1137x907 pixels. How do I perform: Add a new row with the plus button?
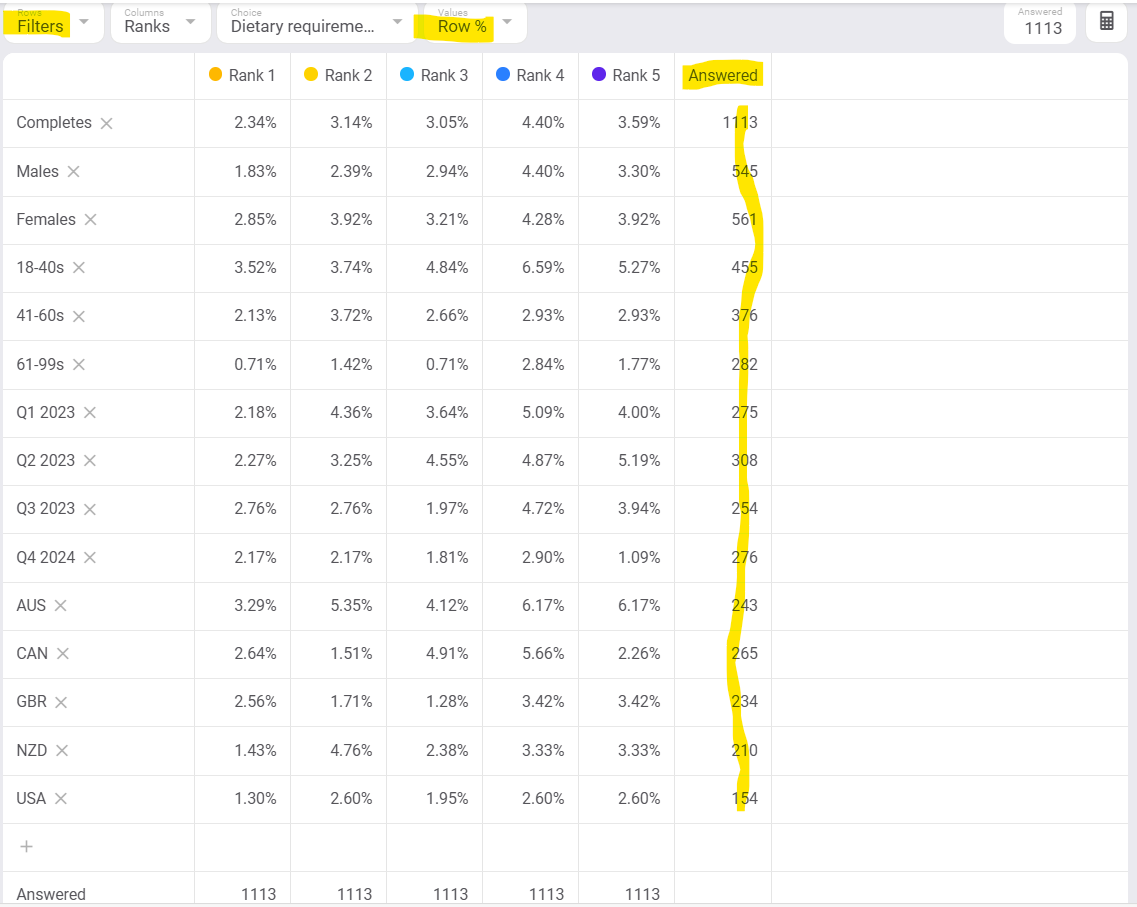click(25, 846)
